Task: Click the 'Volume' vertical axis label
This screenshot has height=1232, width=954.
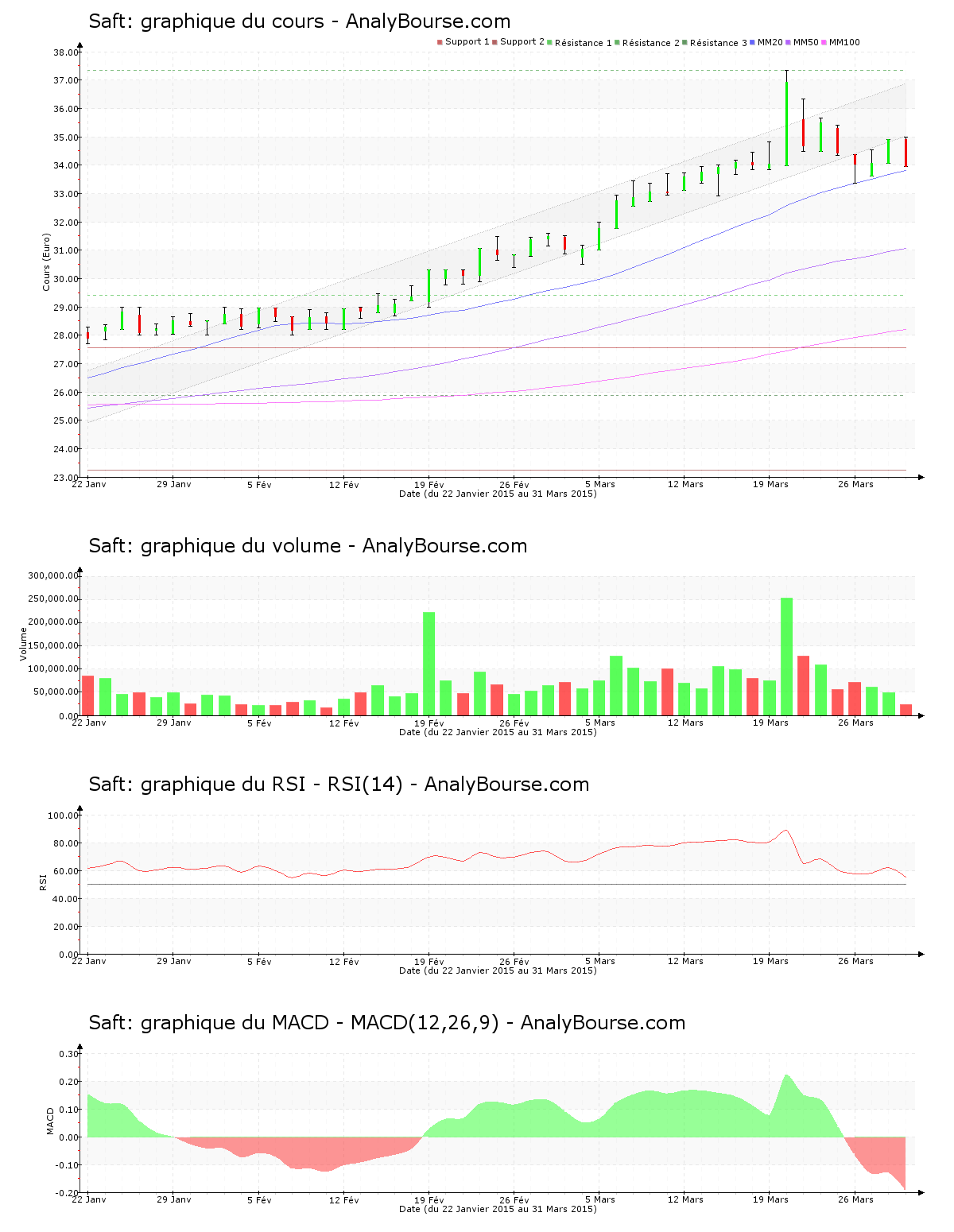Action: 23,644
